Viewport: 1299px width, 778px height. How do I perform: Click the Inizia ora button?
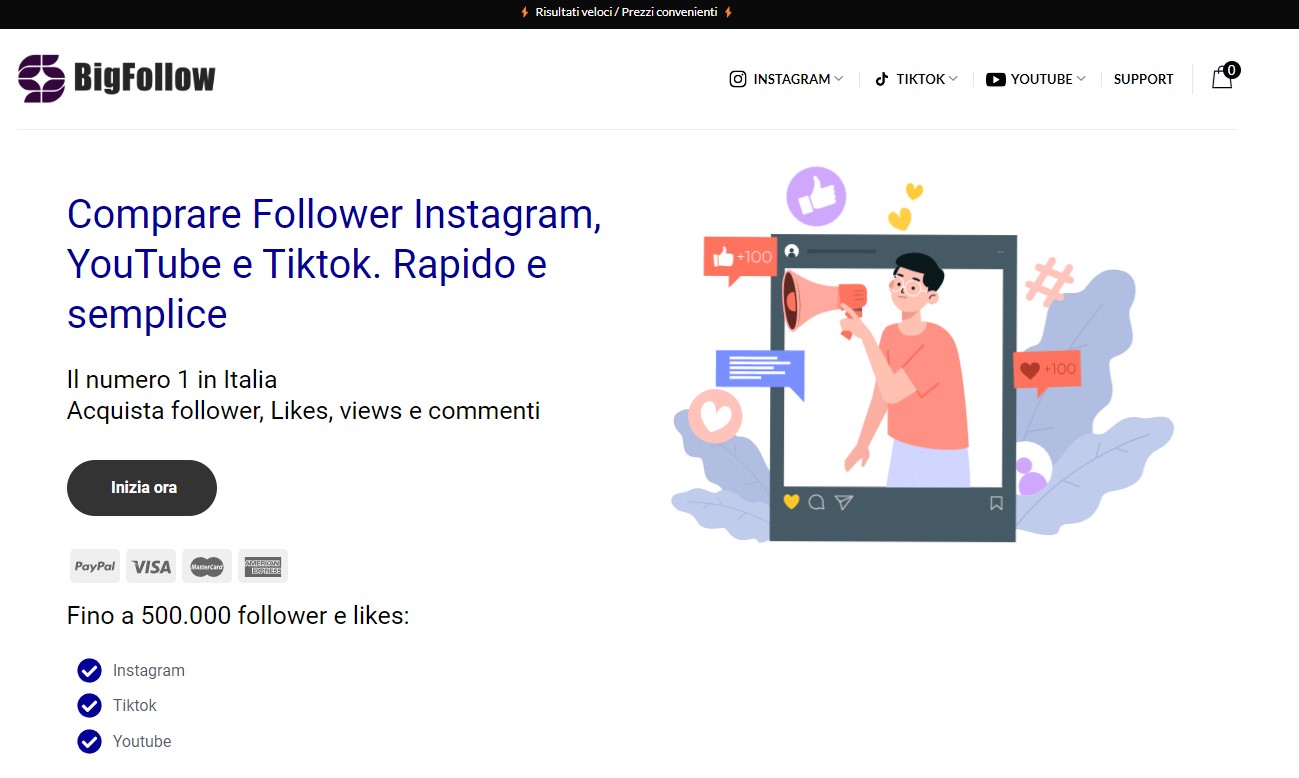pos(141,488)
